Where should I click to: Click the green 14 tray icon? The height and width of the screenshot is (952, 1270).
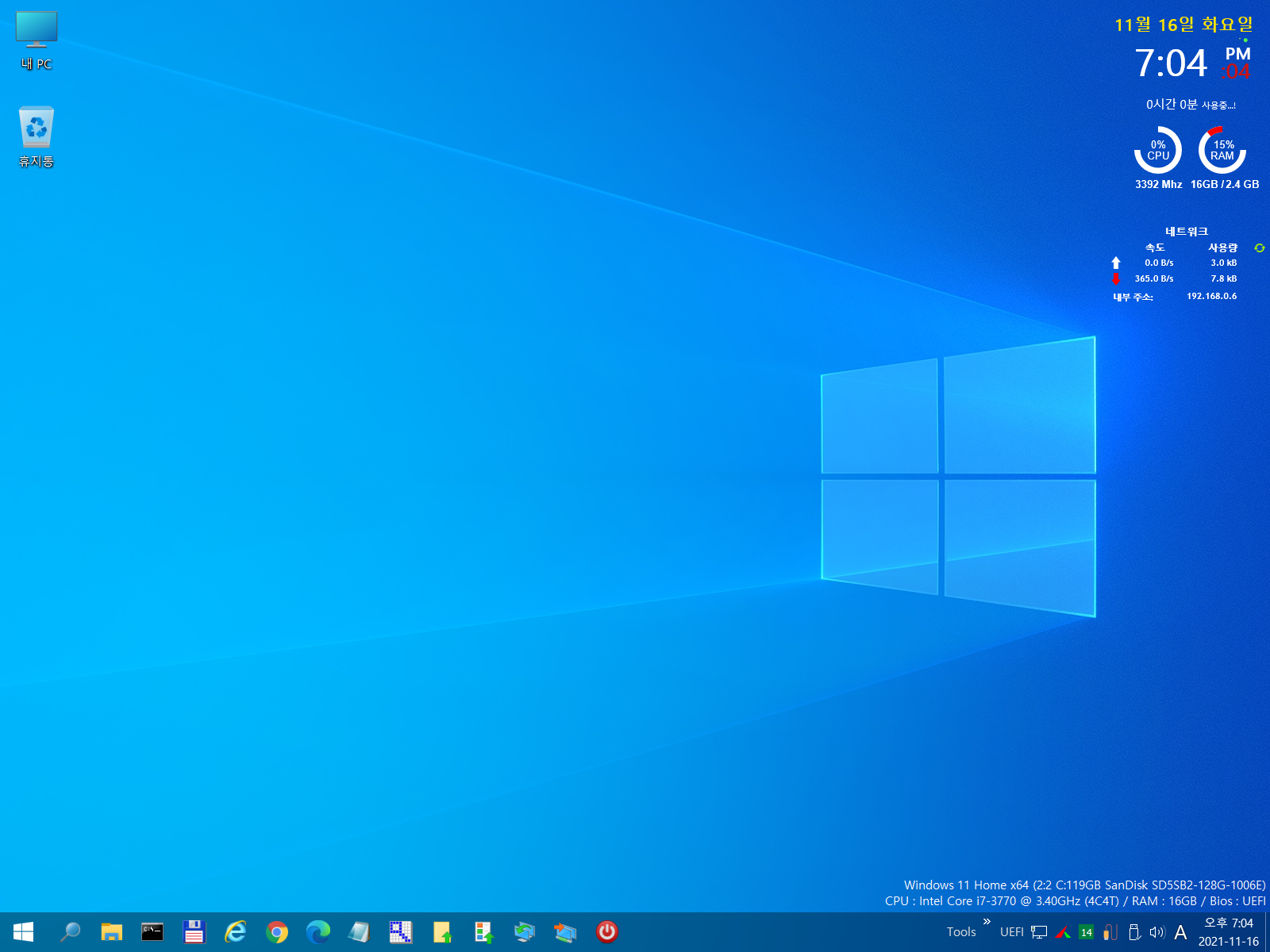[x=1087, y=932]
